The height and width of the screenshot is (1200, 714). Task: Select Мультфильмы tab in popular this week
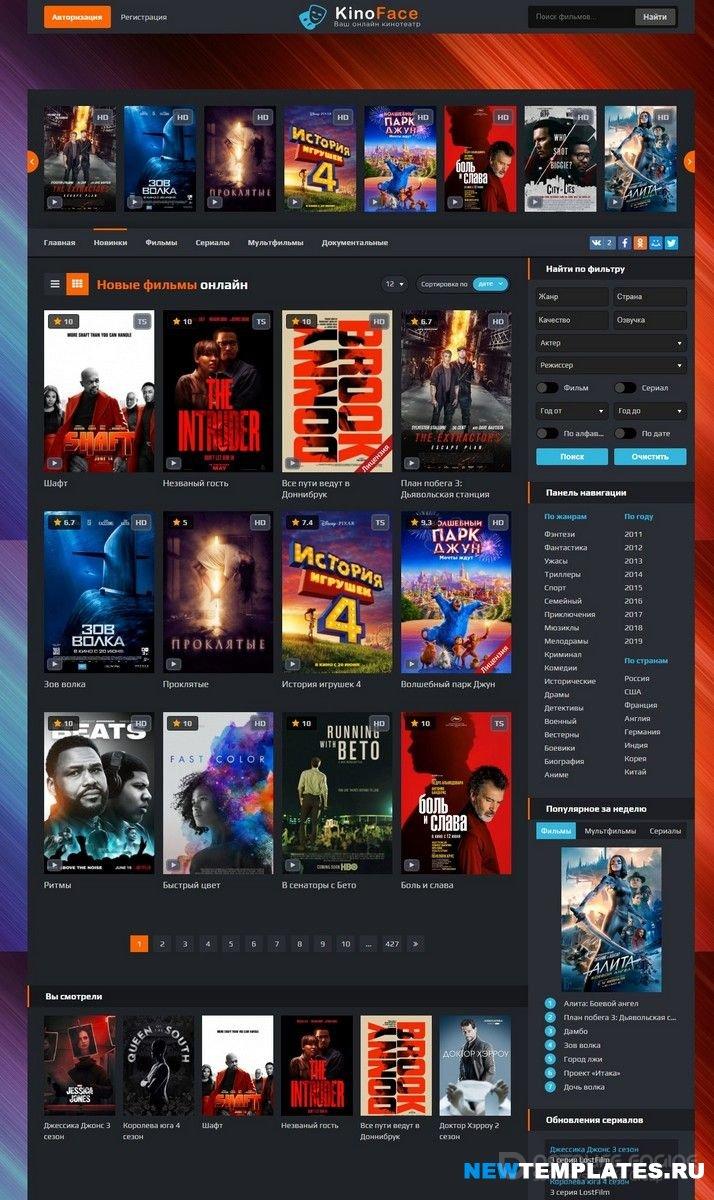click(x=610, y=831)
